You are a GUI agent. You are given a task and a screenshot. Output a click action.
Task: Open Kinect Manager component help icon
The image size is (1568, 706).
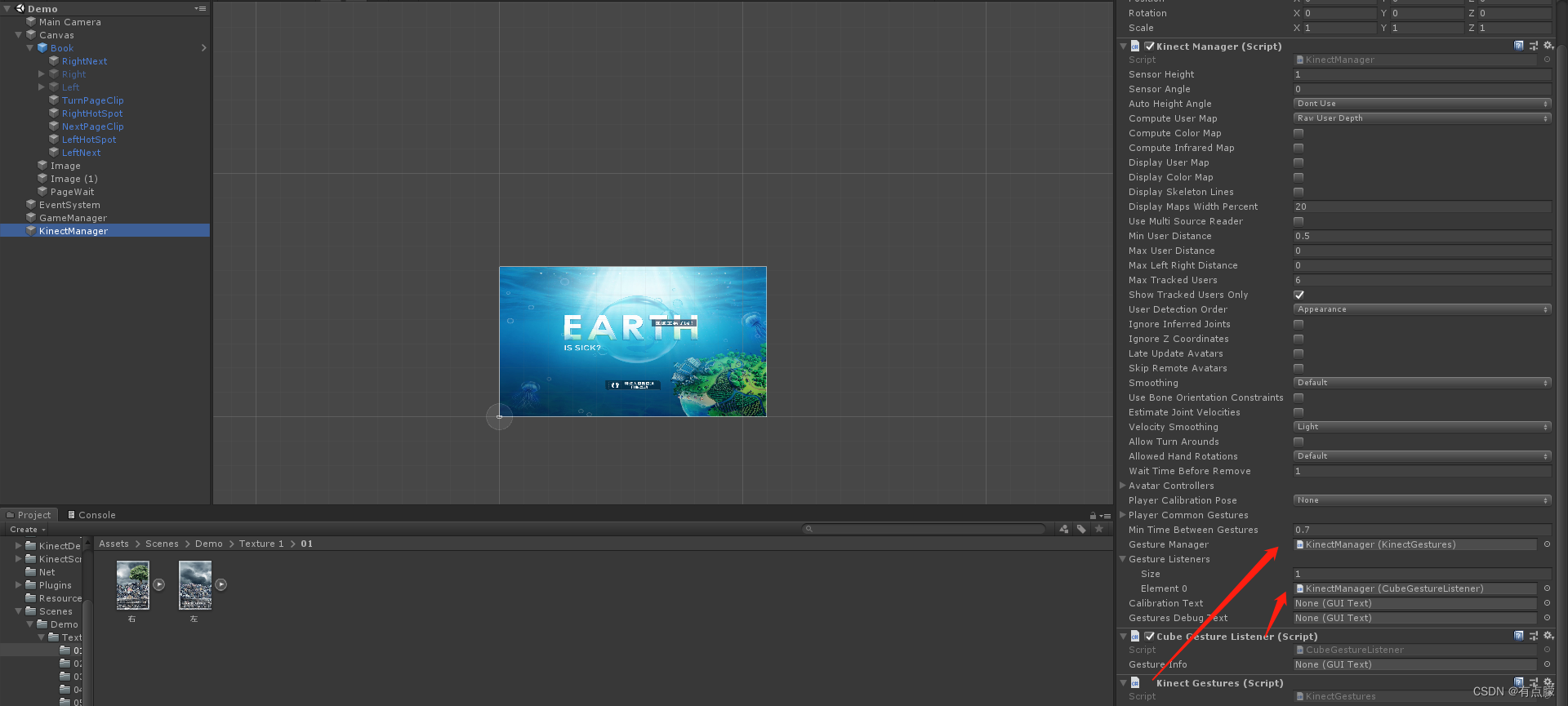click(x=1518, y=46)
